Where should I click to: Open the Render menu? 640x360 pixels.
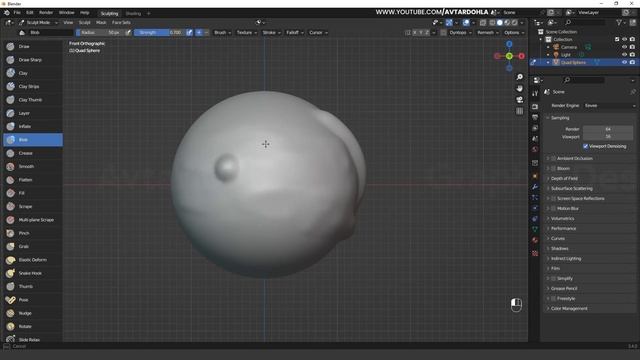pos(46,13)
